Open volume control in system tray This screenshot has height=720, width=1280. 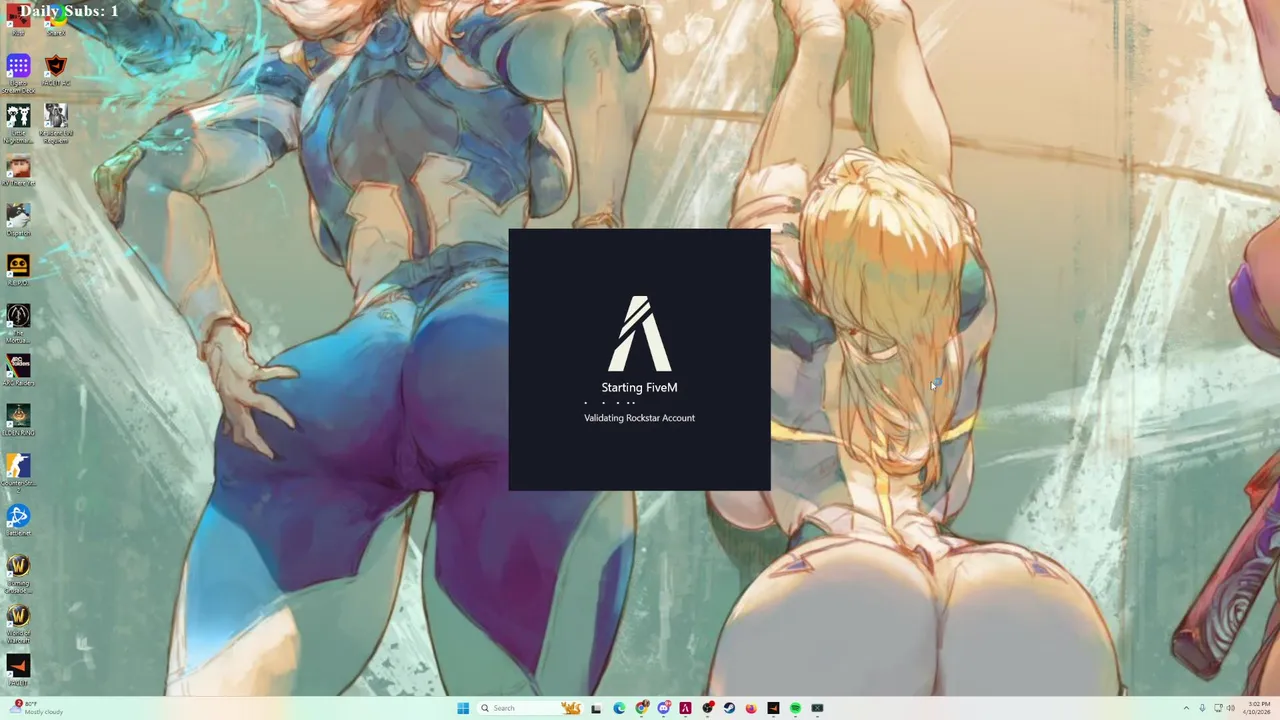(1230, 708)
